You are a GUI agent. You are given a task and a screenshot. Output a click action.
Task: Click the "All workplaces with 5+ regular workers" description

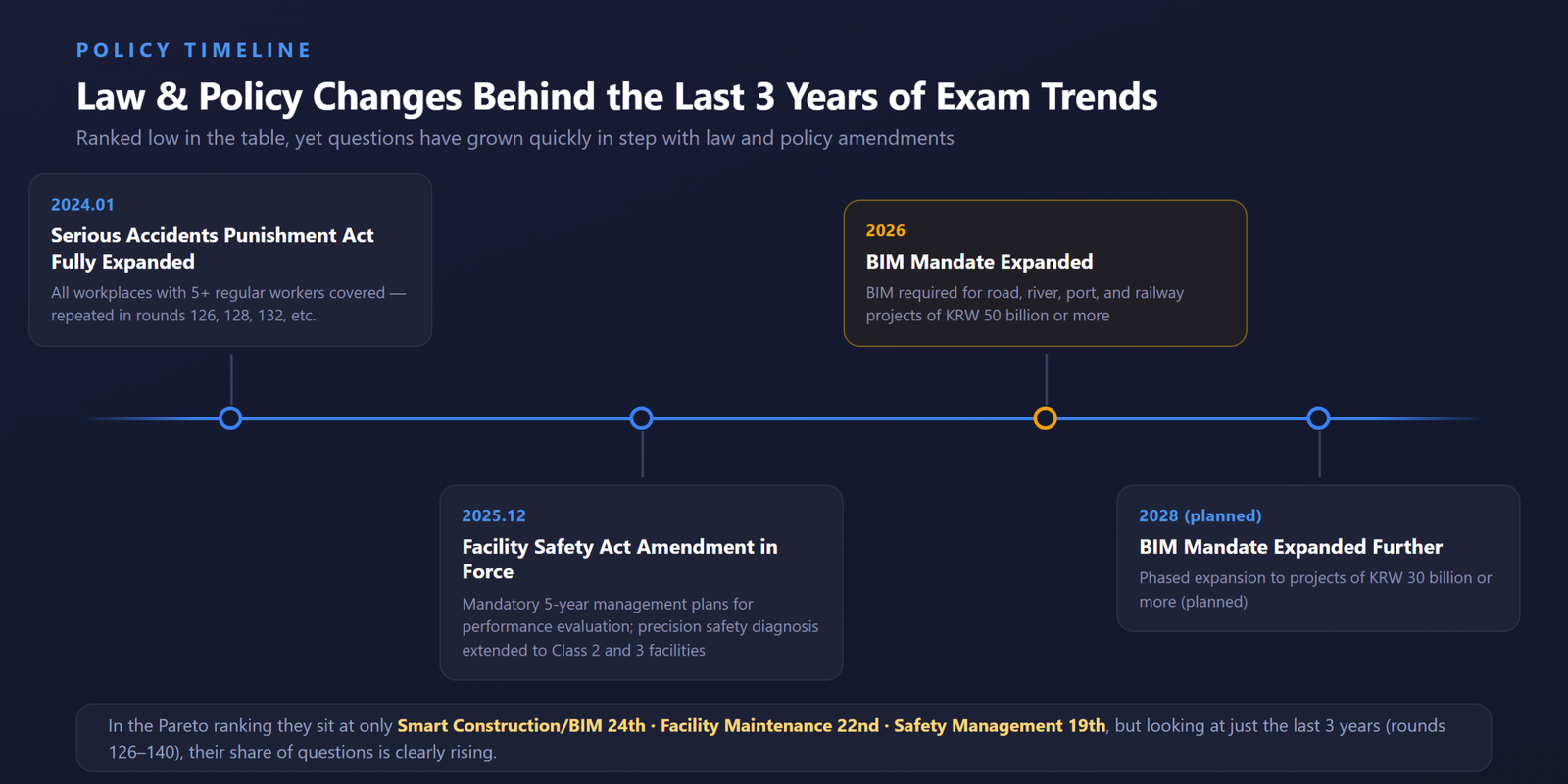coord(228,304)
